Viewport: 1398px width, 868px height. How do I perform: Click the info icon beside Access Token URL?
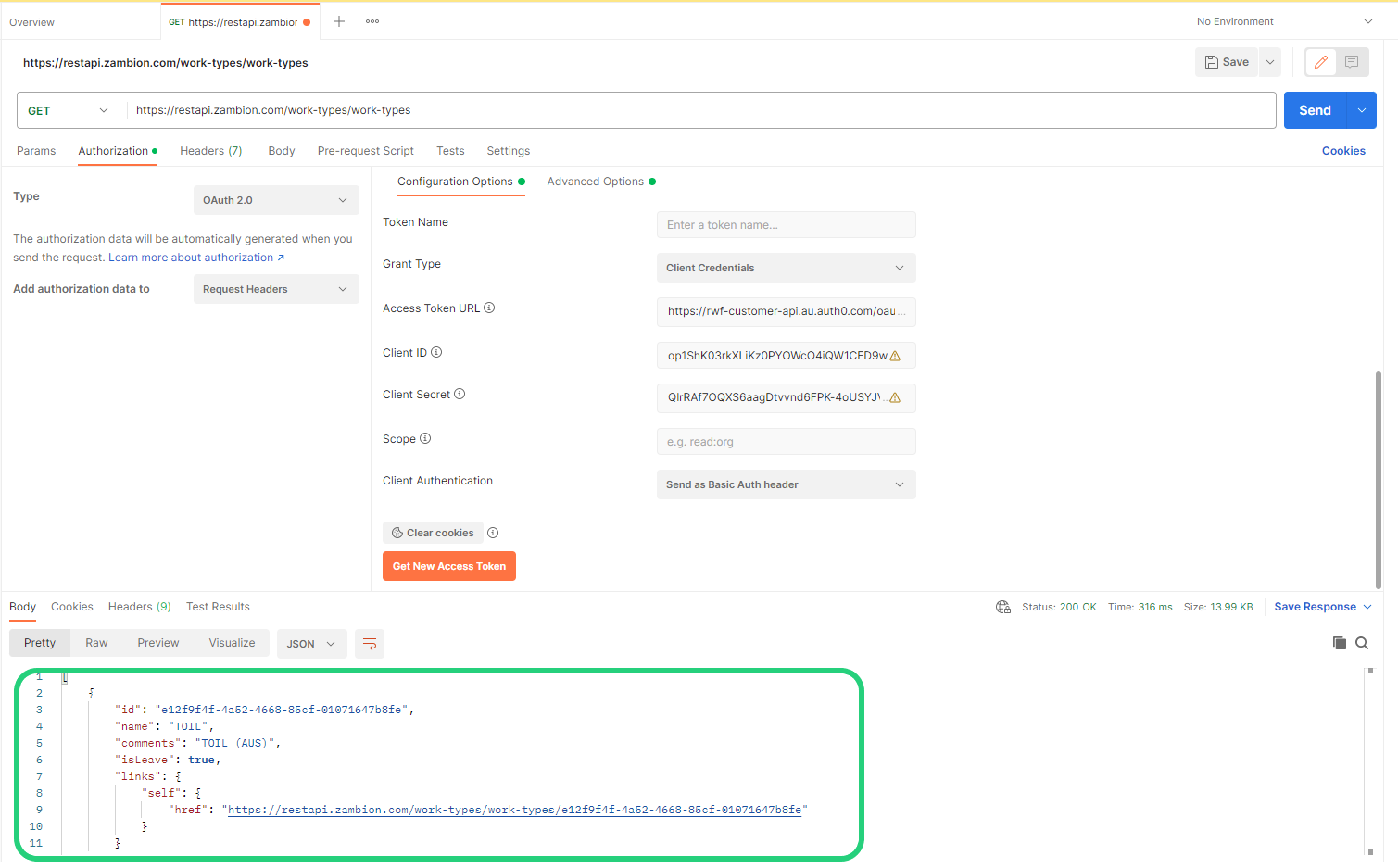point(489,308)
